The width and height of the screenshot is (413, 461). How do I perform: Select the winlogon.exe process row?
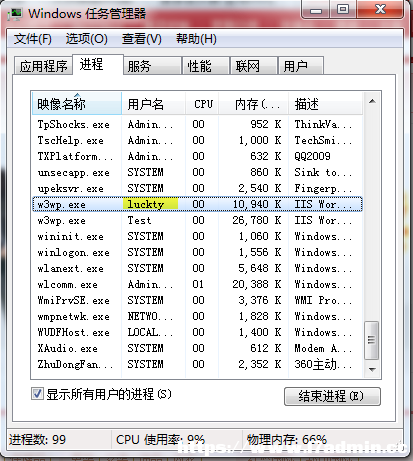coord(197,252)
